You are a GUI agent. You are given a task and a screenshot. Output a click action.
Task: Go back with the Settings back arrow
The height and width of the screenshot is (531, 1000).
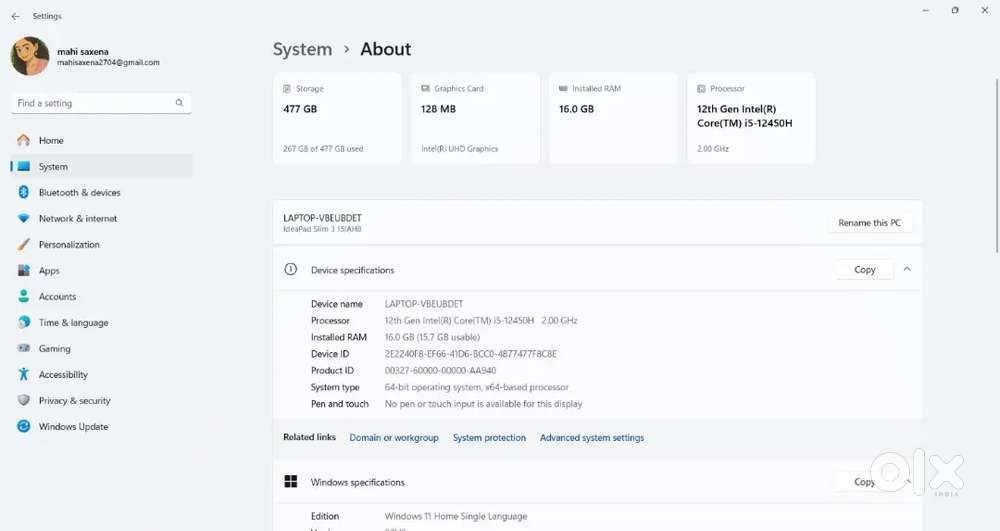[15, 16]
